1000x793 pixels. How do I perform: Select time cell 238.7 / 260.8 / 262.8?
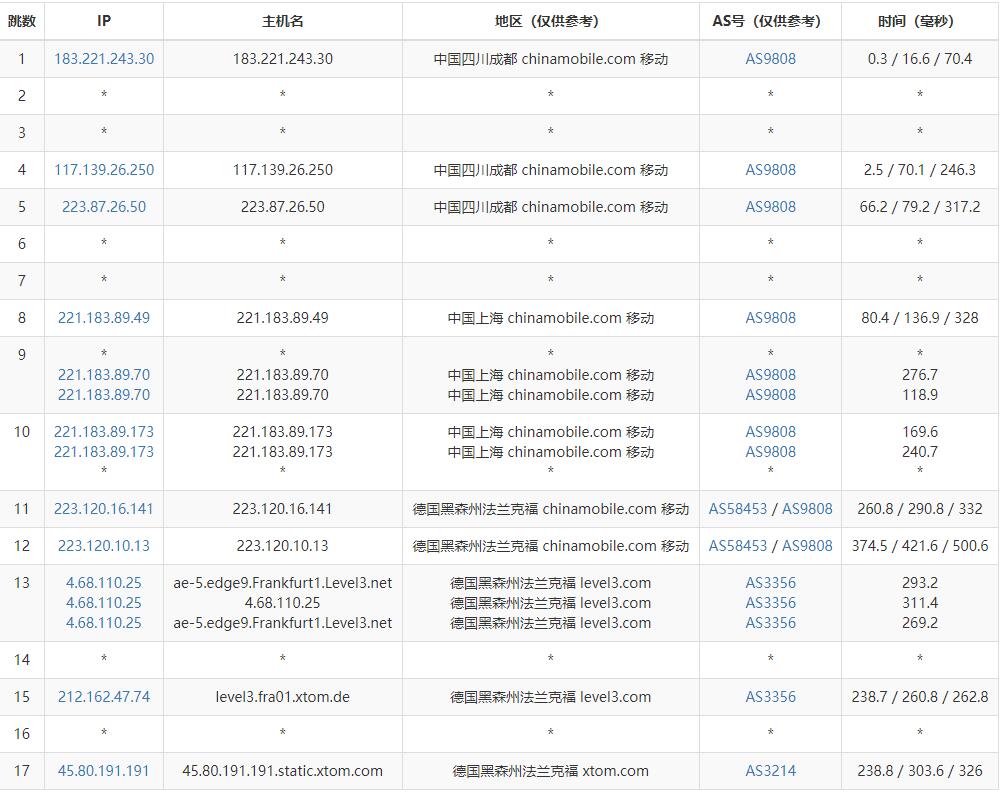pos(920,697)
